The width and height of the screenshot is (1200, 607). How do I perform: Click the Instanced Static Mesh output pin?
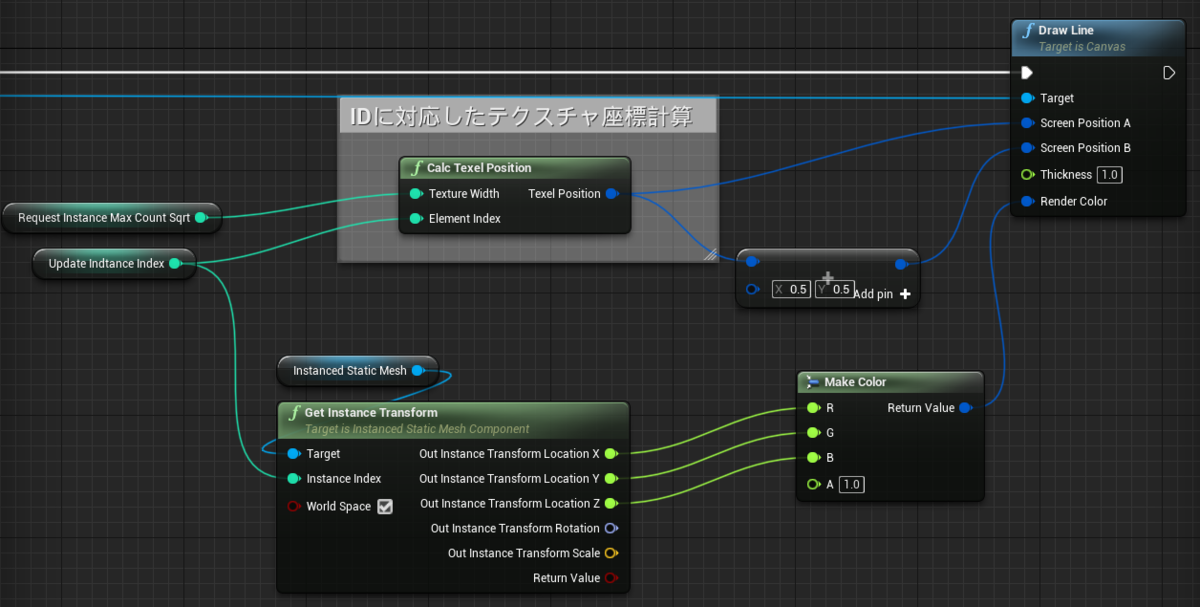click(418, 371)
